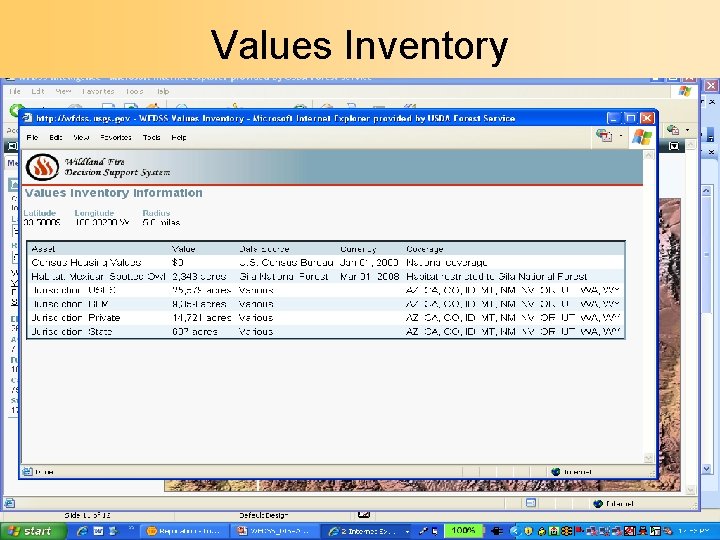Click the Values Inventory Information heading
The image size is (720, 540).
[113, 193]
